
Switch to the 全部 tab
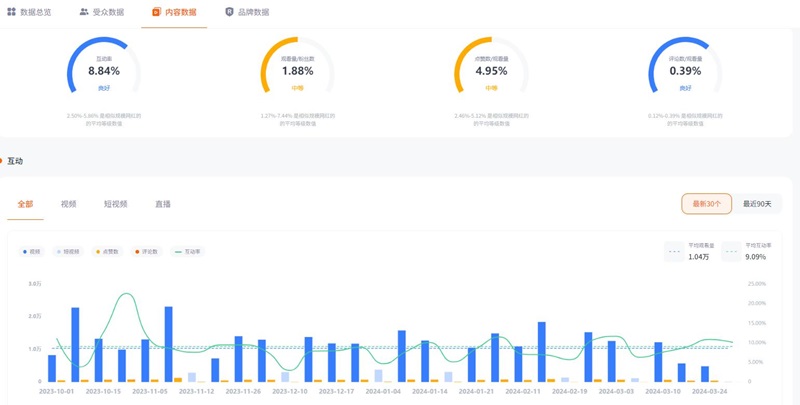point(25,204)
